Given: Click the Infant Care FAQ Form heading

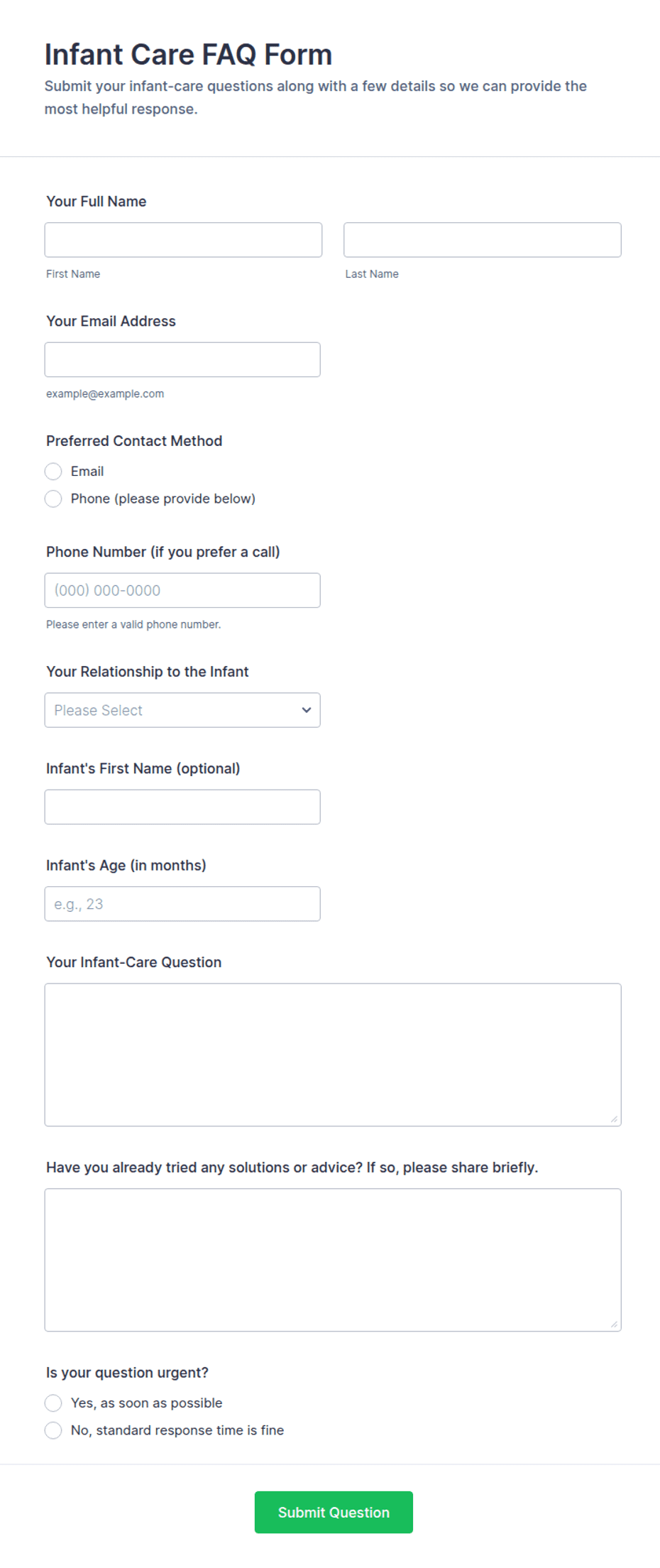Looking at the screenshot, I should point(189,55).
